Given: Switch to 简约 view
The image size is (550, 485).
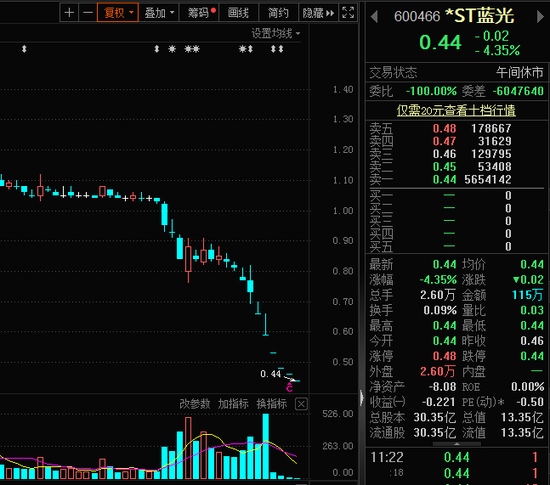Looking at the screenshot, I should (x=278, y=13).
